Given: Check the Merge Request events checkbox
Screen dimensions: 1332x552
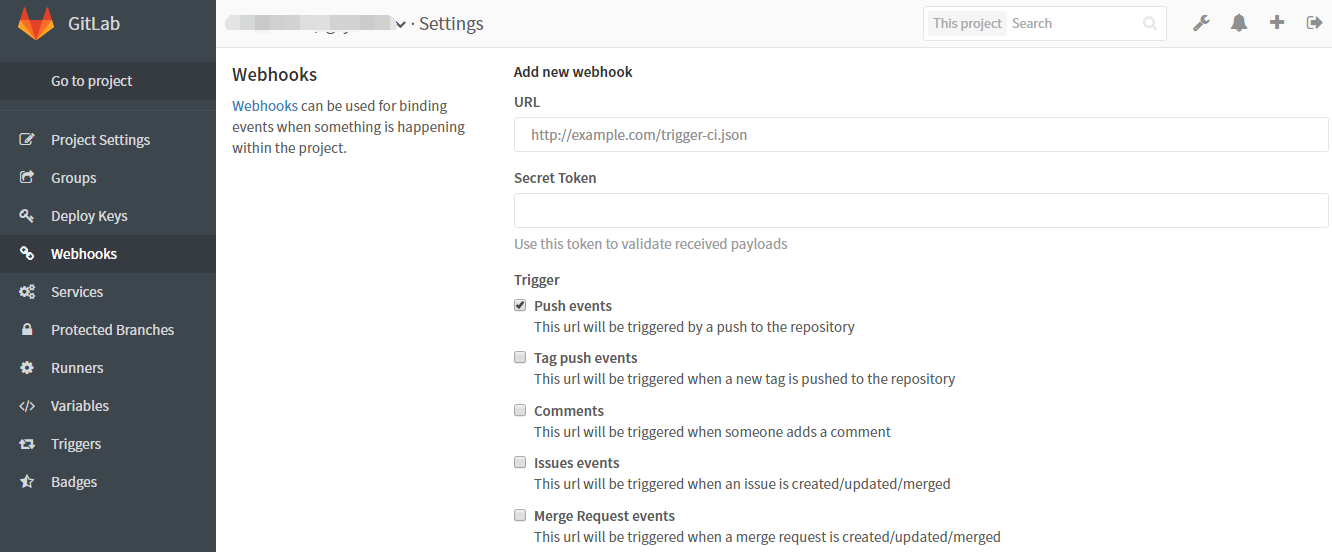Looking at the screenshot, I should tap(520, 516).
